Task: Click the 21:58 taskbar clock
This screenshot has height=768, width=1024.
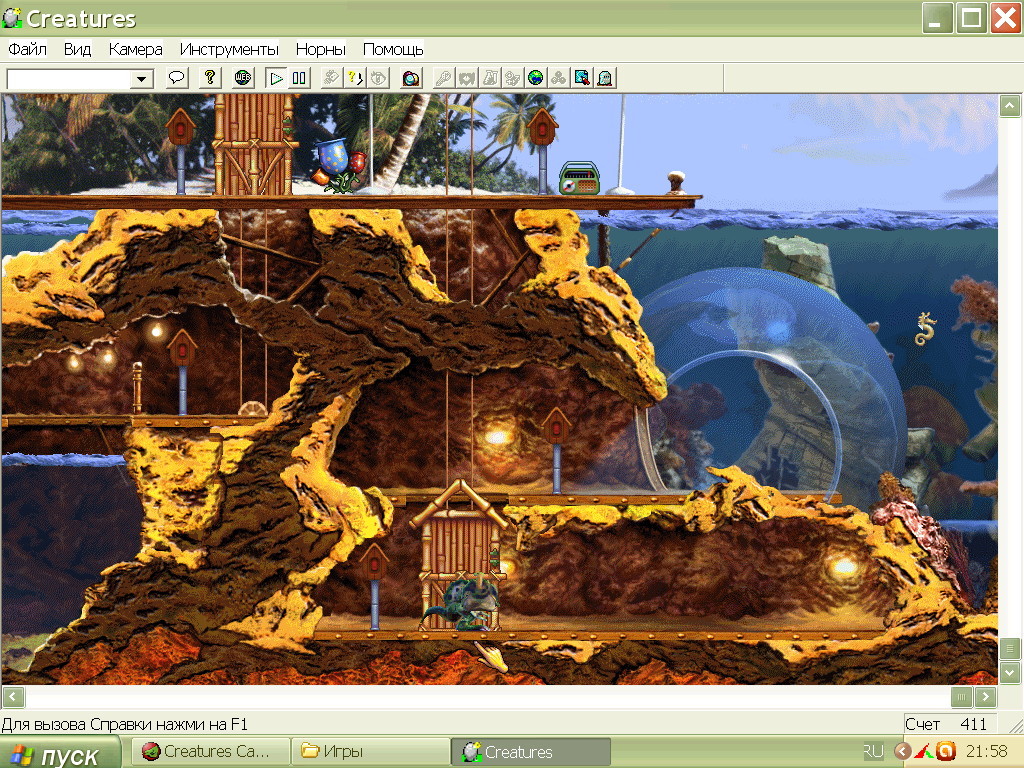Action: pos(987,752)
